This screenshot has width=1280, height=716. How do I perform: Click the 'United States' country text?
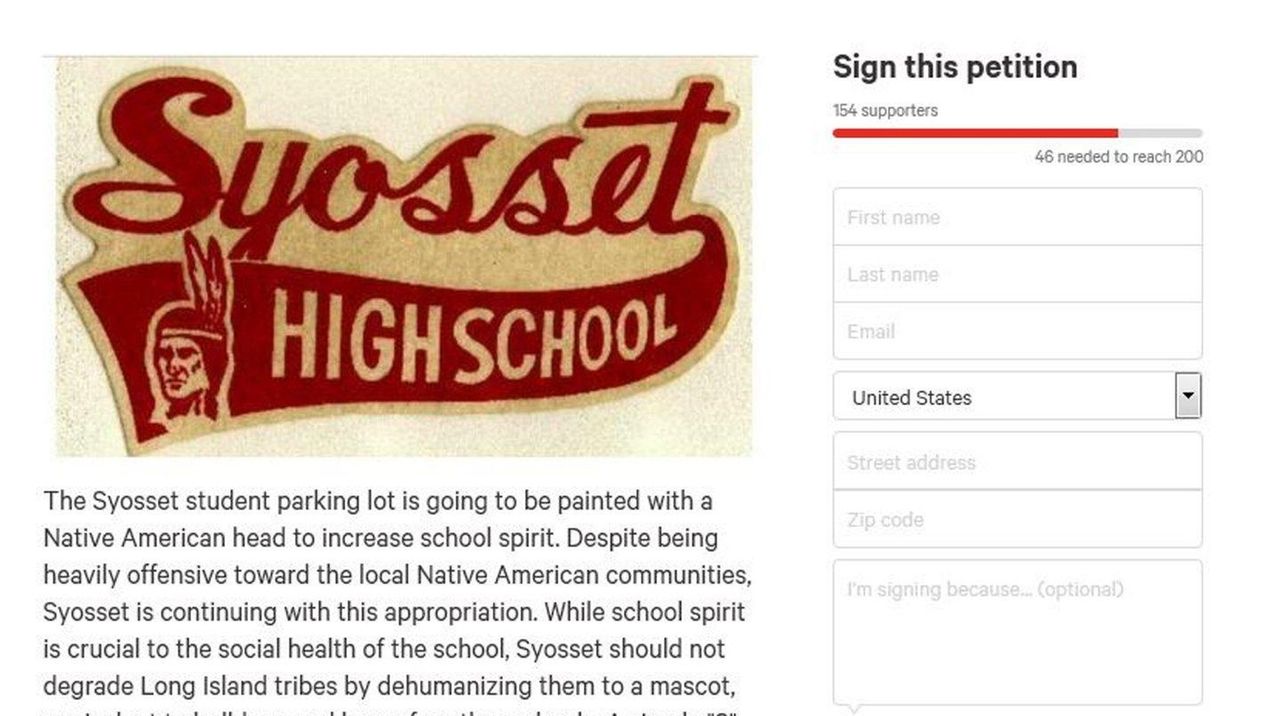pos(913,397)
